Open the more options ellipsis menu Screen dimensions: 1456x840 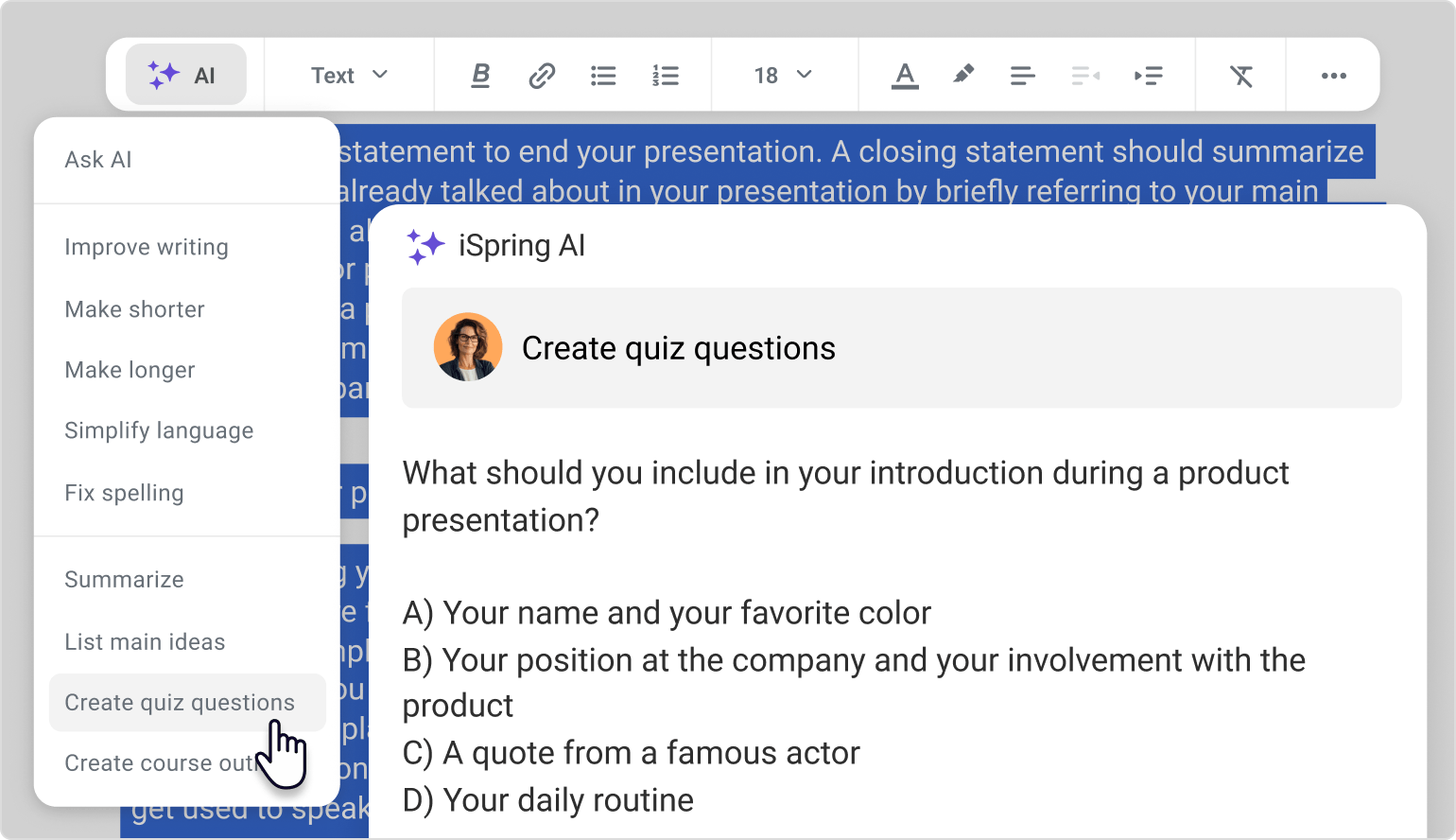[1333, 76]
